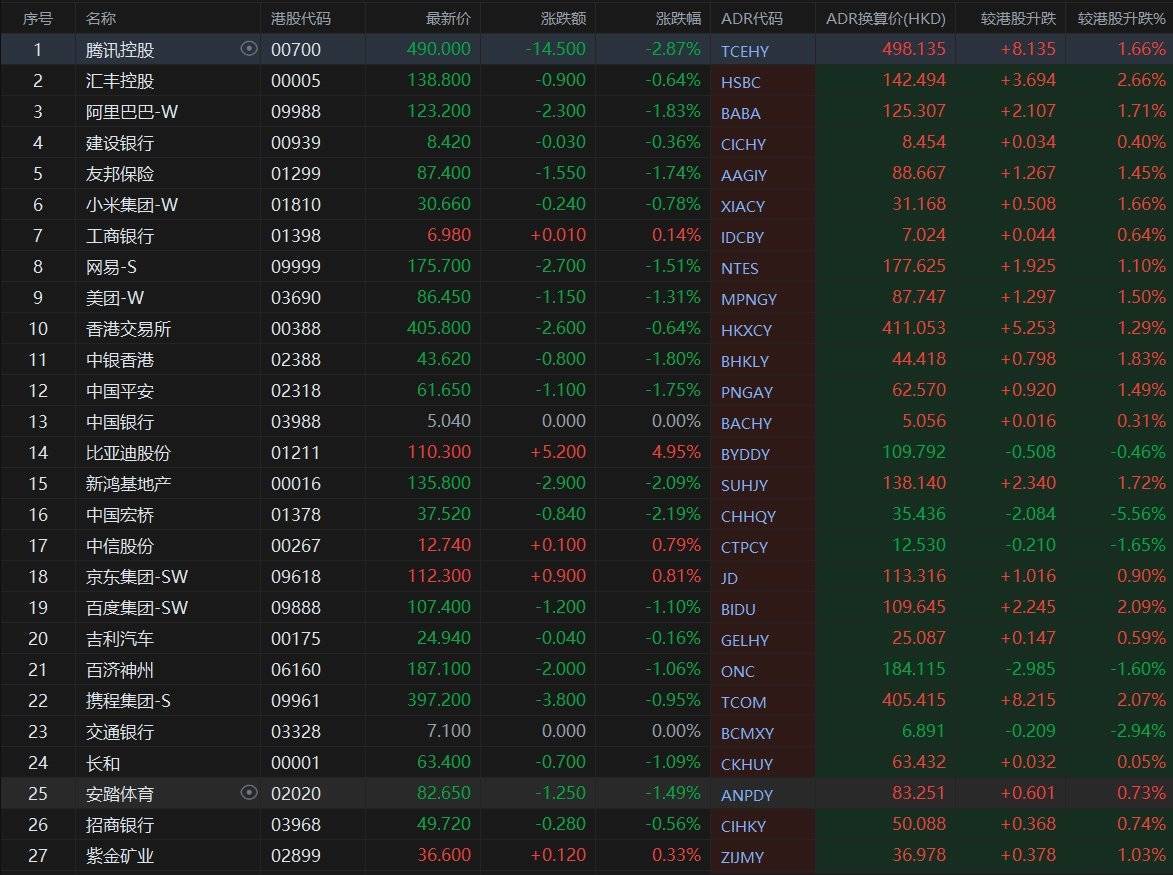1173x875 pixels.
Task: Click stock code 09999 for 网易-S
Action: [295, 267]
